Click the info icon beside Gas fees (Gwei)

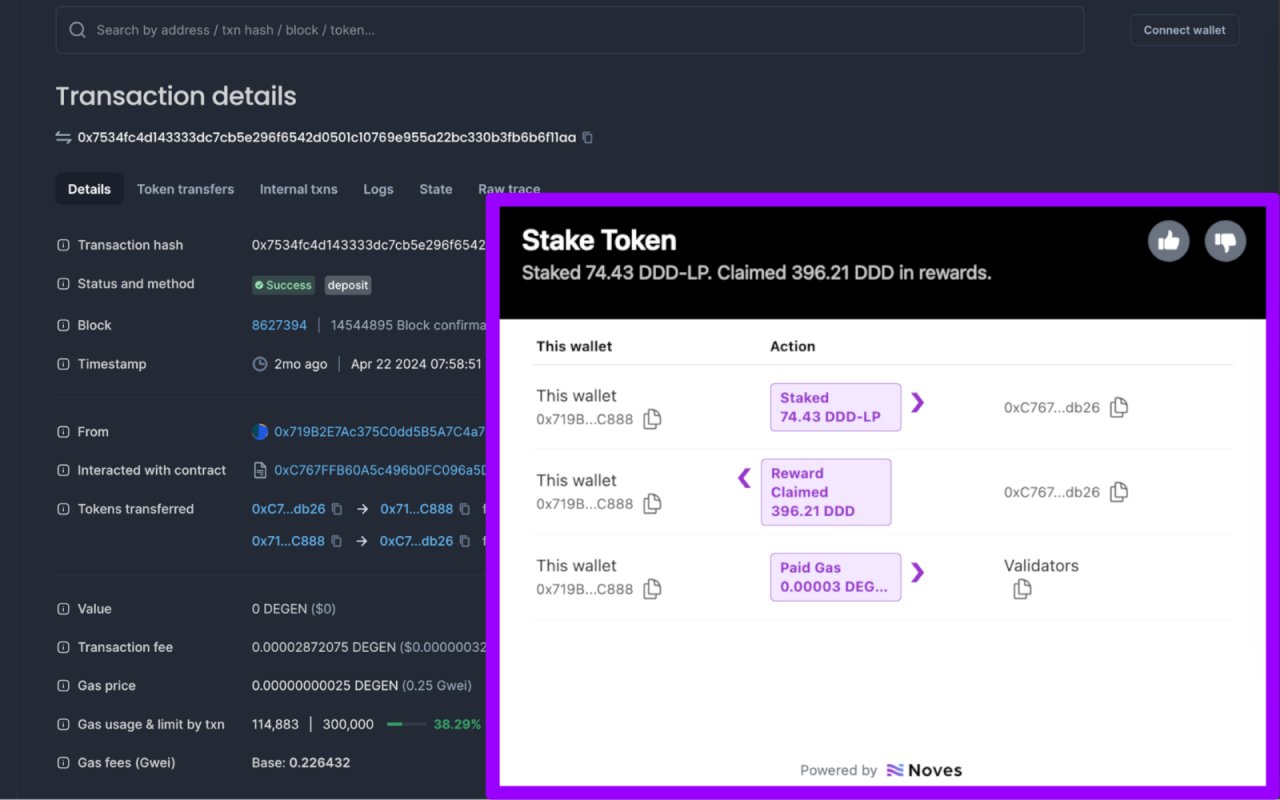(x=63, y=763)
